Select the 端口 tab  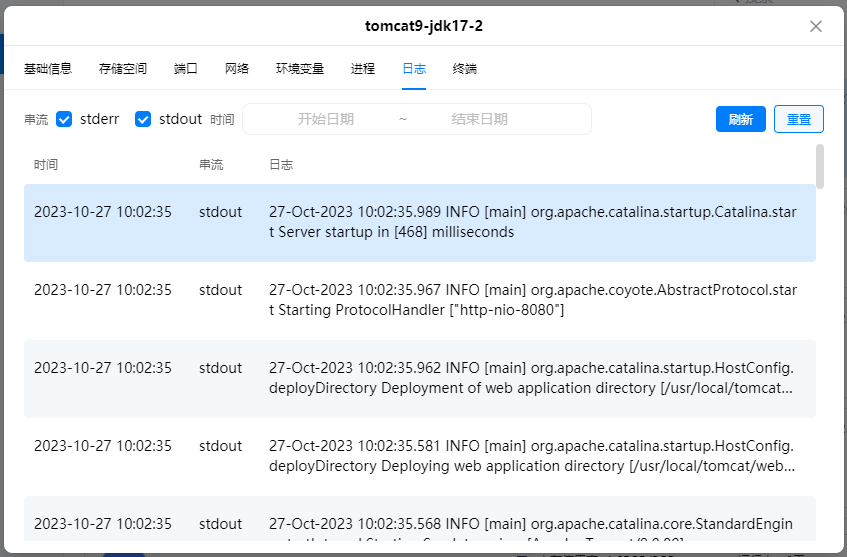[185, 69]
